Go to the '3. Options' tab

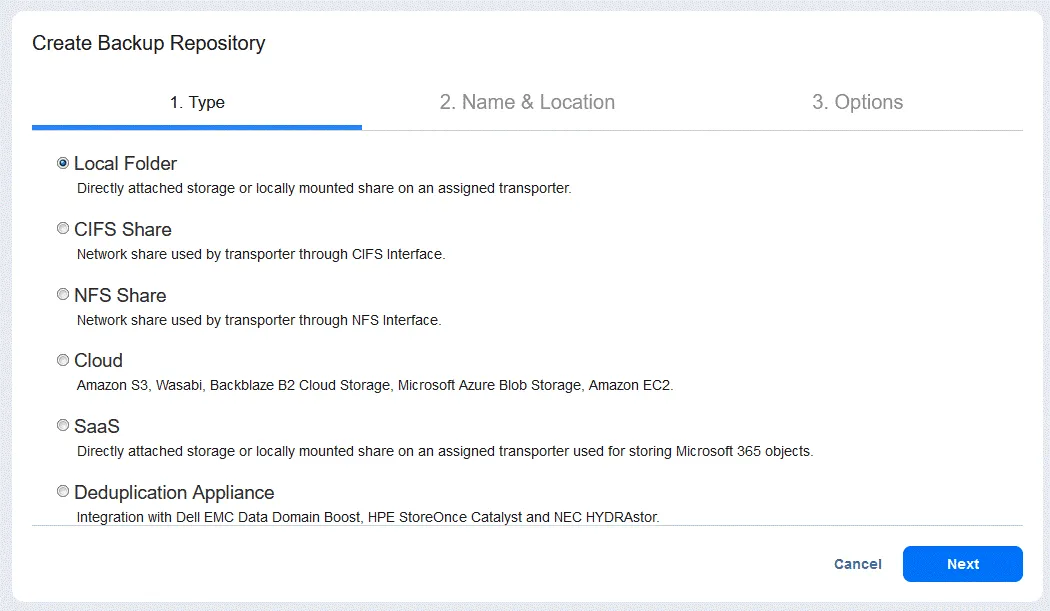click(x=857, y=102)
